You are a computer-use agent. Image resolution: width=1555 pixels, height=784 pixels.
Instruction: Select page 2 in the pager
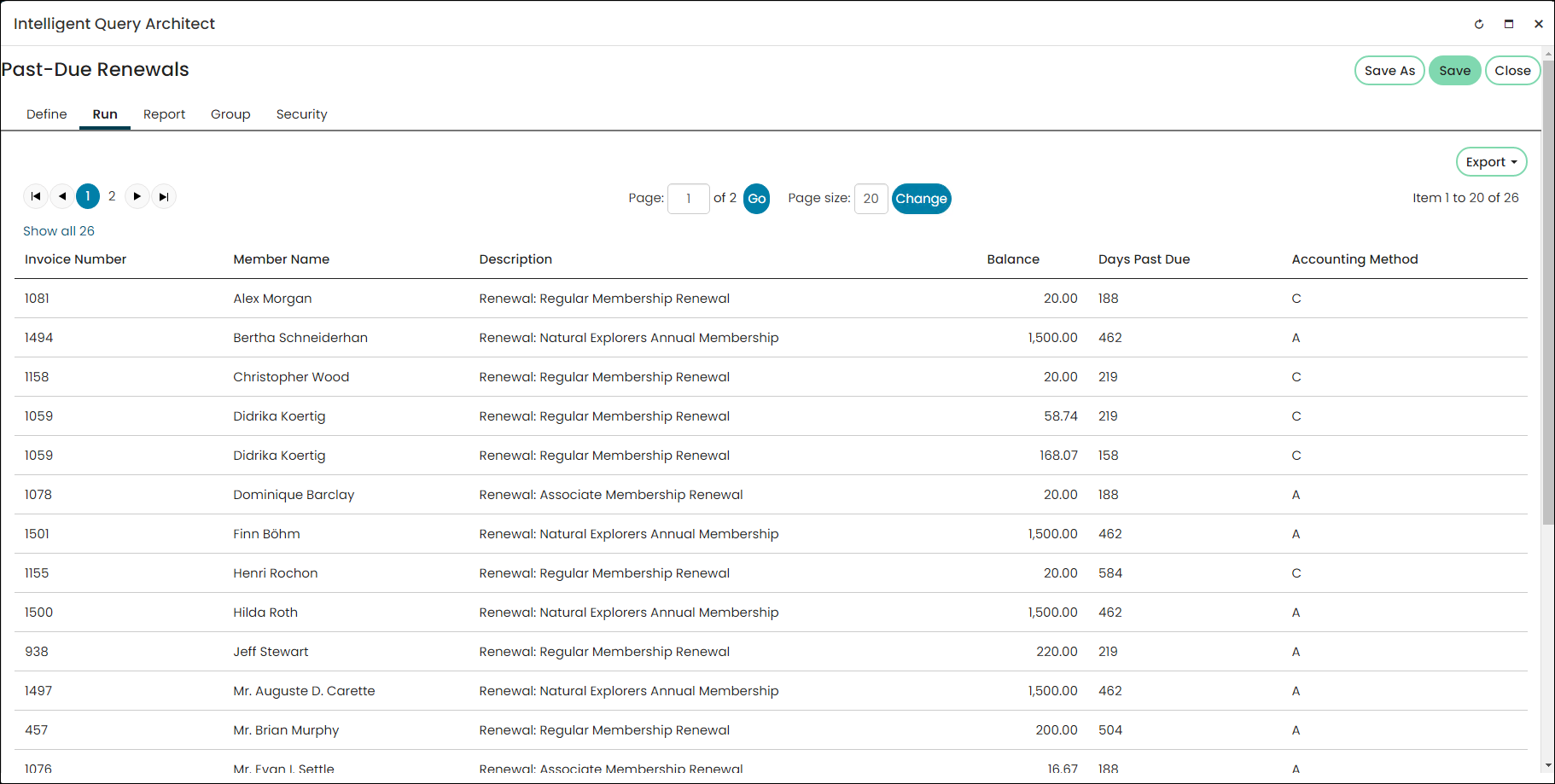point(112,196)
